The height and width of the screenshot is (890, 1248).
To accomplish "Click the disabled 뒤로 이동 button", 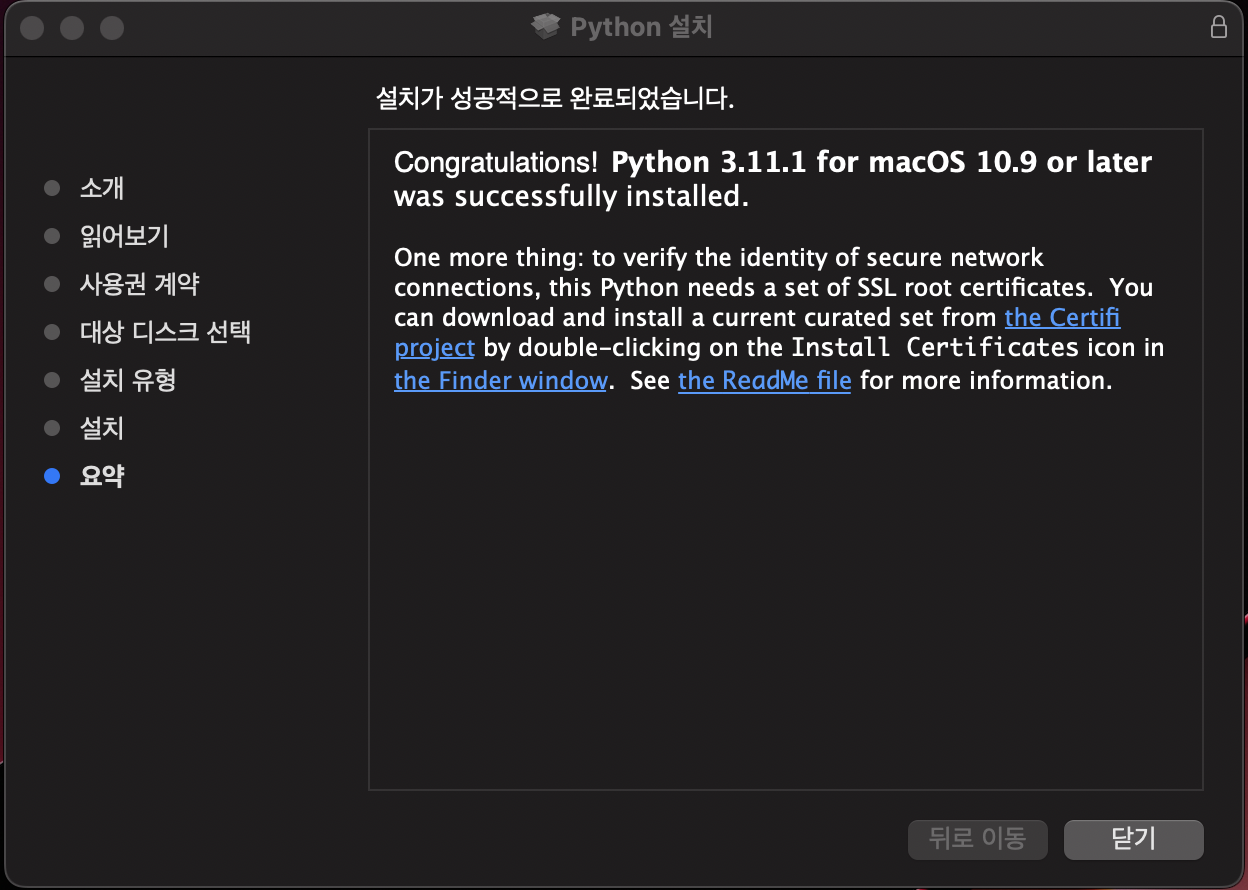I will [x=977, y=839].
